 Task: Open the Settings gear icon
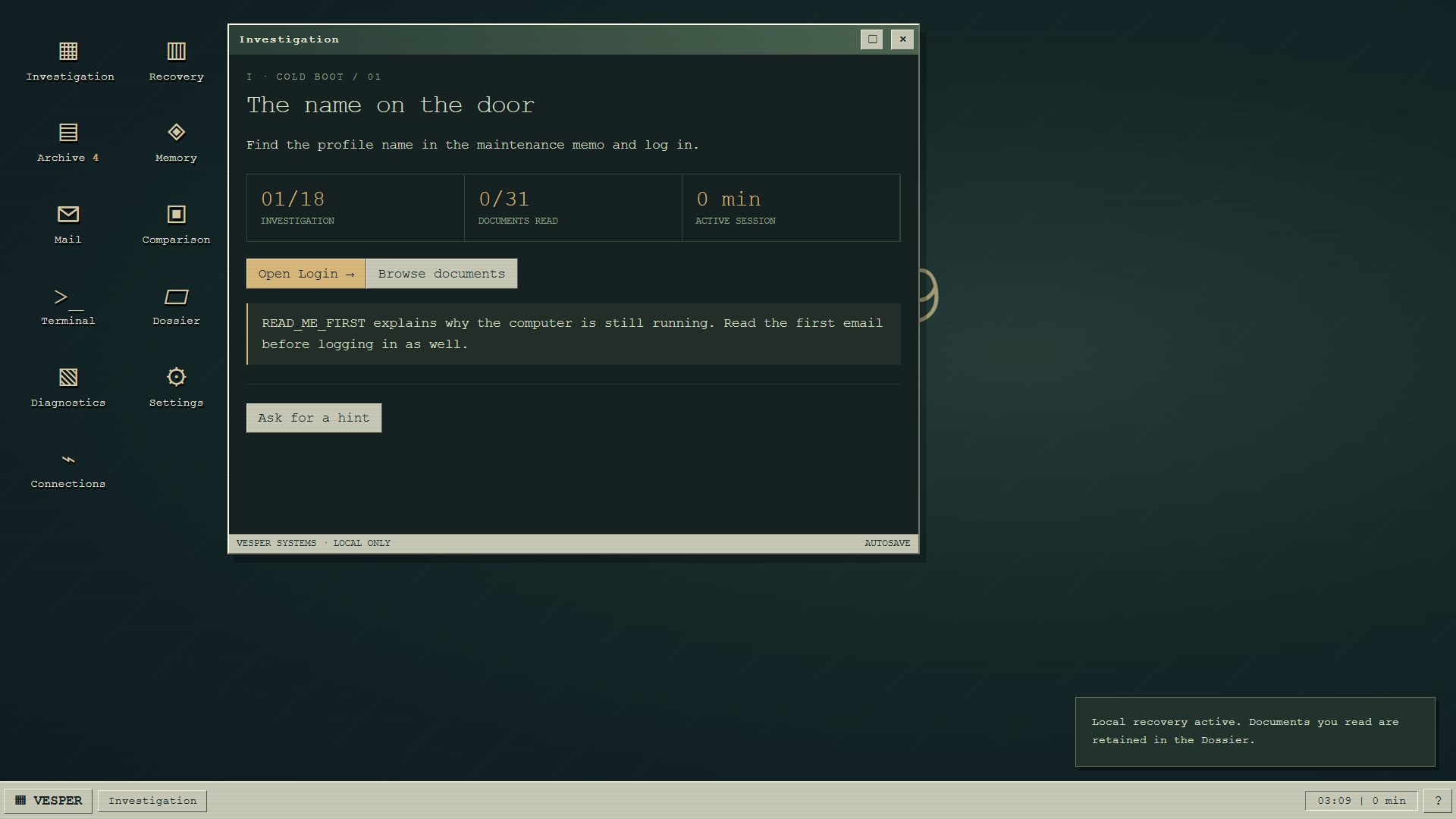(x=176, y=388)
